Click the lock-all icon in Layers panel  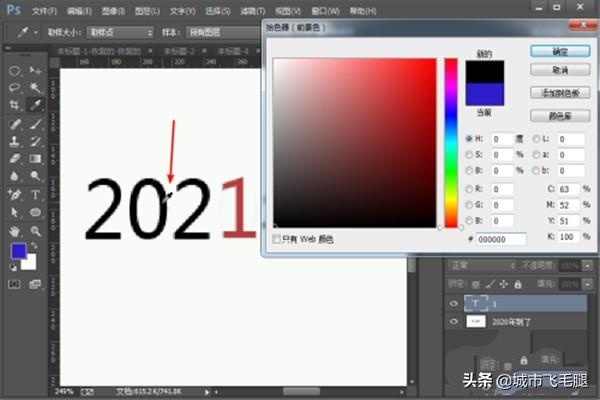point(517,284)
